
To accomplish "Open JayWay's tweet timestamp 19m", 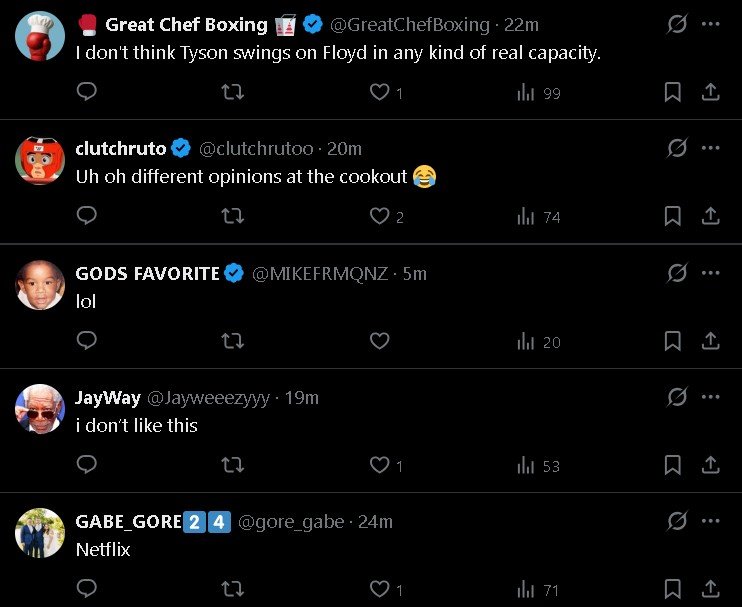I will coord(302,397).
